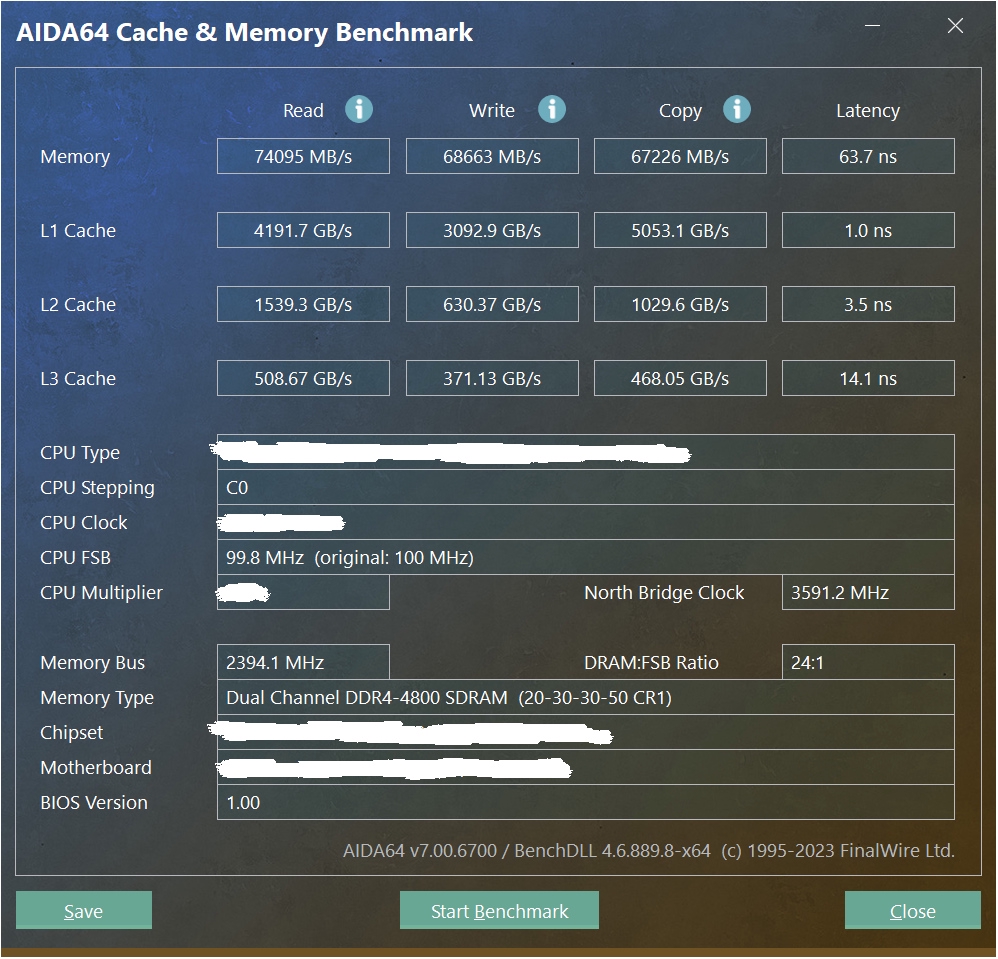Select Memory latency 63.7 ns

[868, 156]
